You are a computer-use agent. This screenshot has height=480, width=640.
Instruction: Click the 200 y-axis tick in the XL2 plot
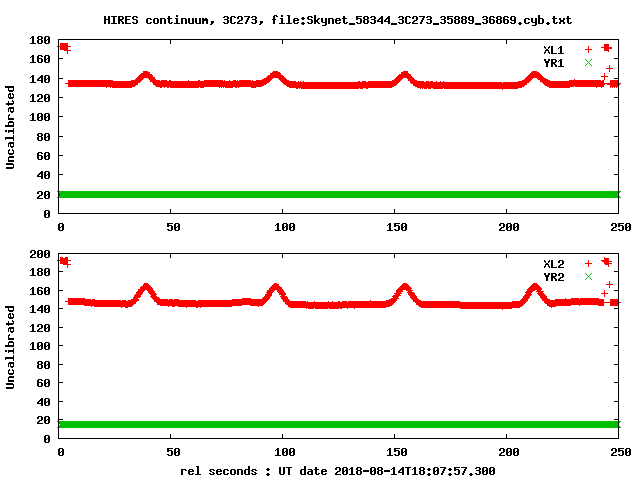[x=40, y=254]
